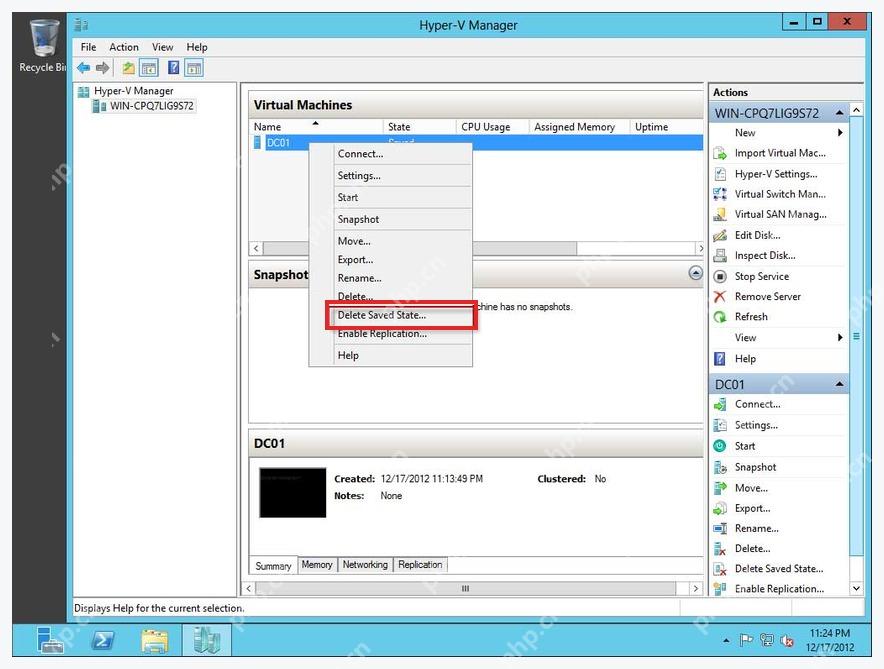884x669 pixels.
Task: Open File Explorer from the taskbar
Action: pos(154,640)
